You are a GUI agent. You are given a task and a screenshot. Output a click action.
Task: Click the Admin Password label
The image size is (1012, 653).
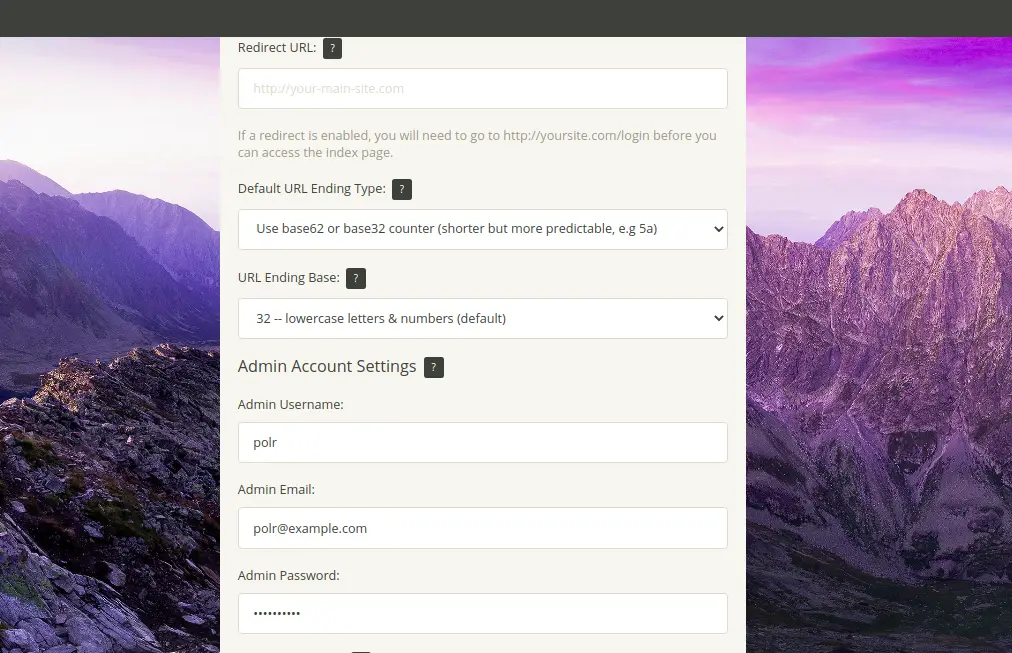click(x=288, y=576)
